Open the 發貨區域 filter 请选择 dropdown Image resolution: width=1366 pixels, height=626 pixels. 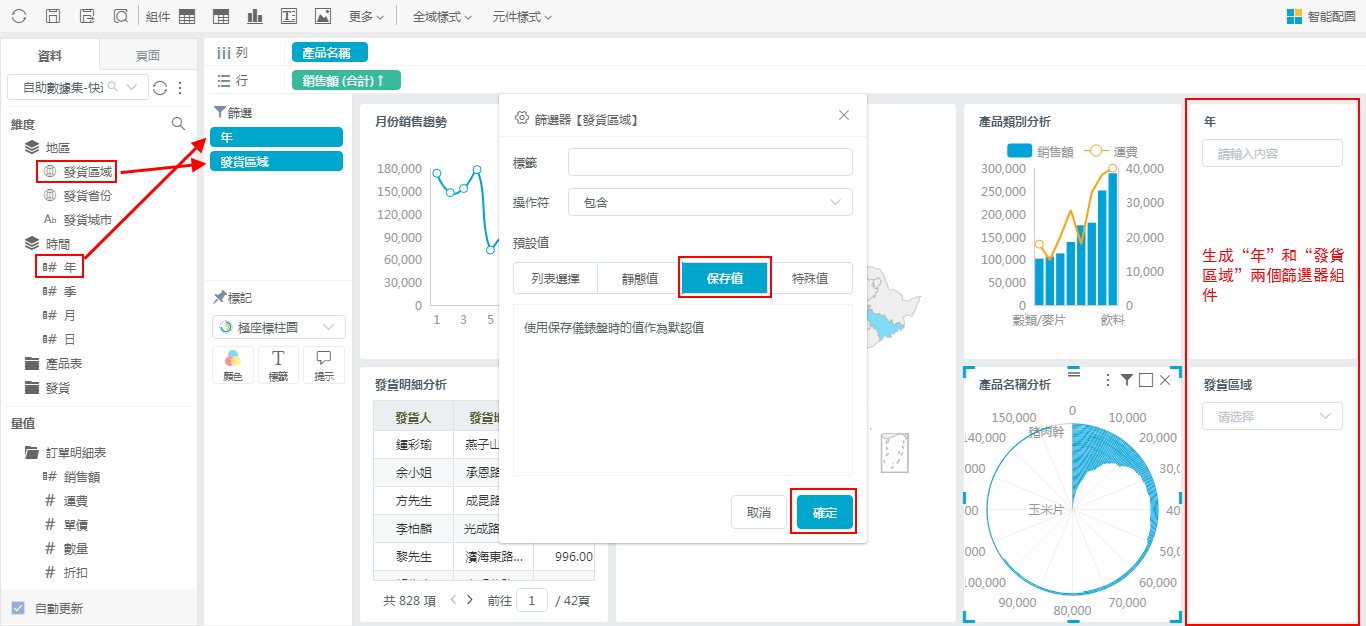pos(1272,416)
